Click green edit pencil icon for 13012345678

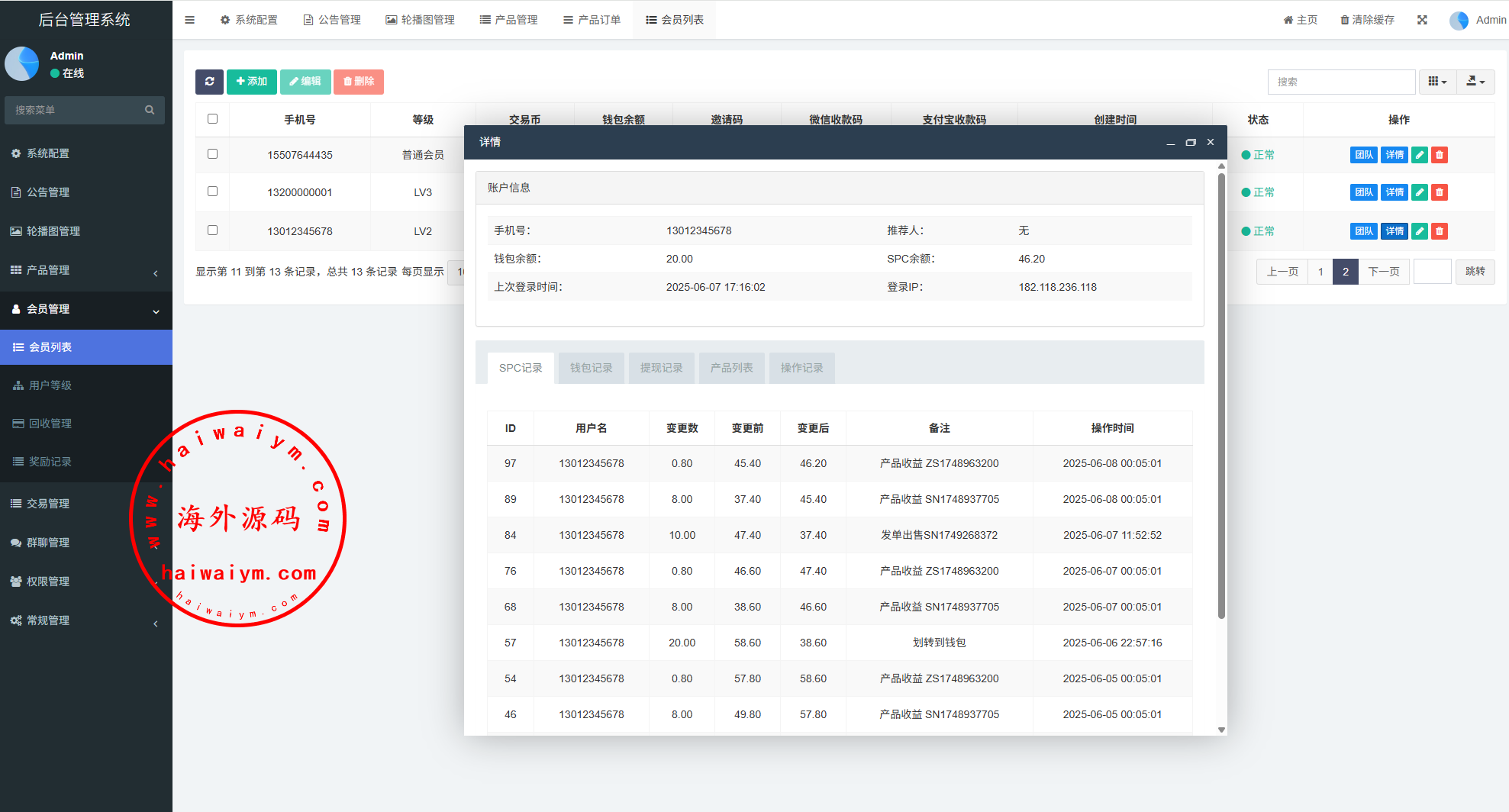(1420, 231)
